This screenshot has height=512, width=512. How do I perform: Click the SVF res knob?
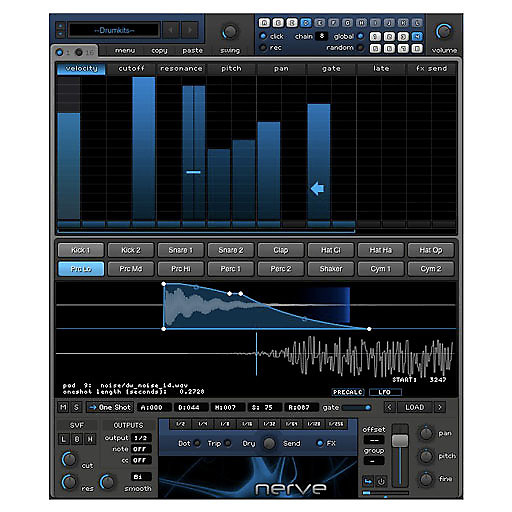pyautogui.click(x=69, y=482)
